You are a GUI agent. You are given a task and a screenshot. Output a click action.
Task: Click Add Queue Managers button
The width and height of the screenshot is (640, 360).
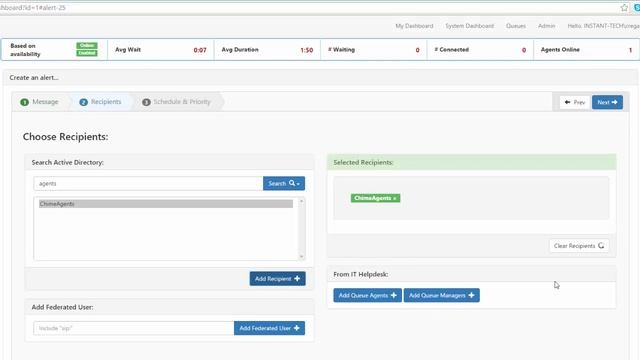pyautogui.click(x=442, y=296)
